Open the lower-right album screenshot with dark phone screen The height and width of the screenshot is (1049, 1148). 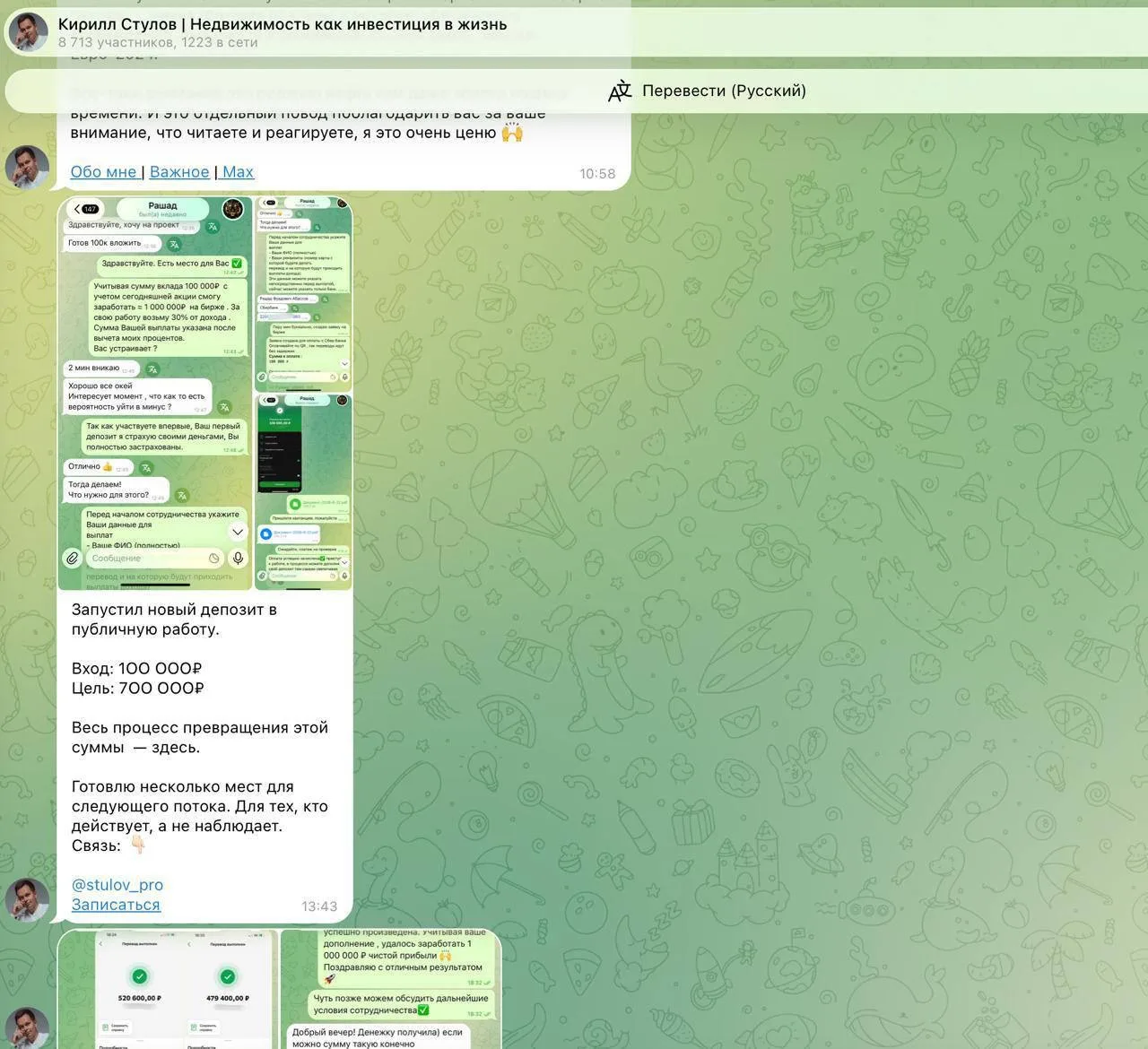click(x=303, y=492)
